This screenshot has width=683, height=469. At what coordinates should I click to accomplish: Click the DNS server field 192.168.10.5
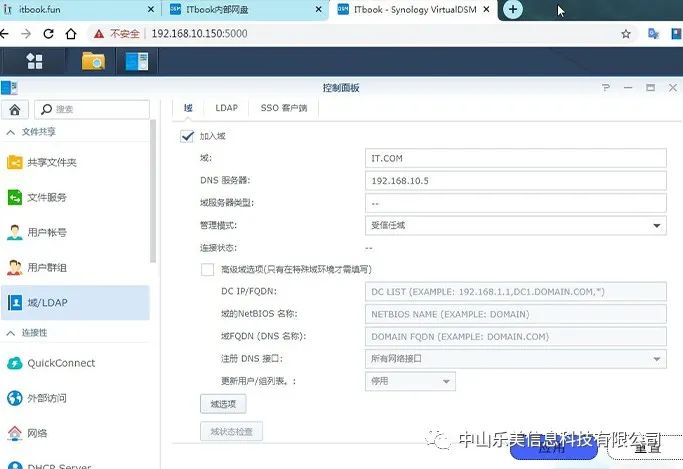[x=516, y=181]
